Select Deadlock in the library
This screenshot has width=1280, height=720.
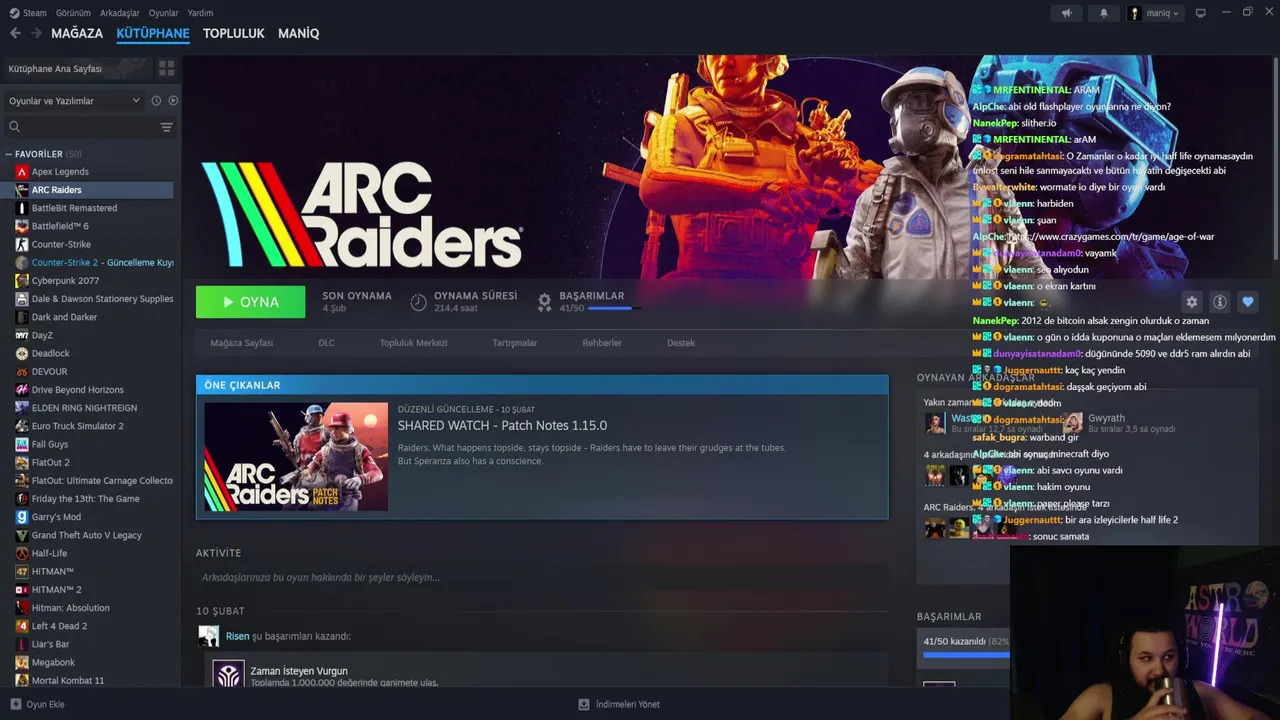tap(94, 354)
